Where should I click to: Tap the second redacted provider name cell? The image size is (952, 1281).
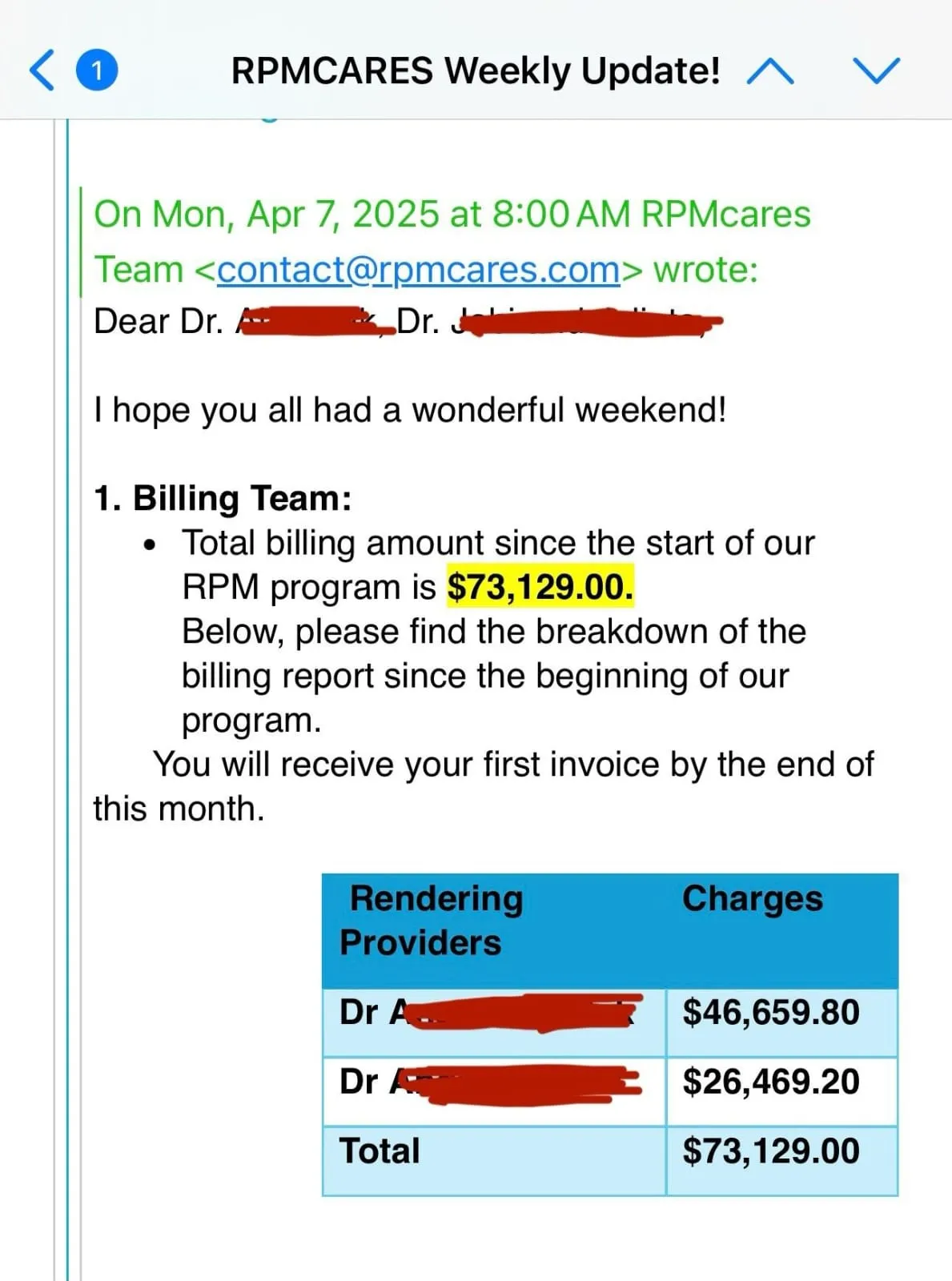(494, 1092)
